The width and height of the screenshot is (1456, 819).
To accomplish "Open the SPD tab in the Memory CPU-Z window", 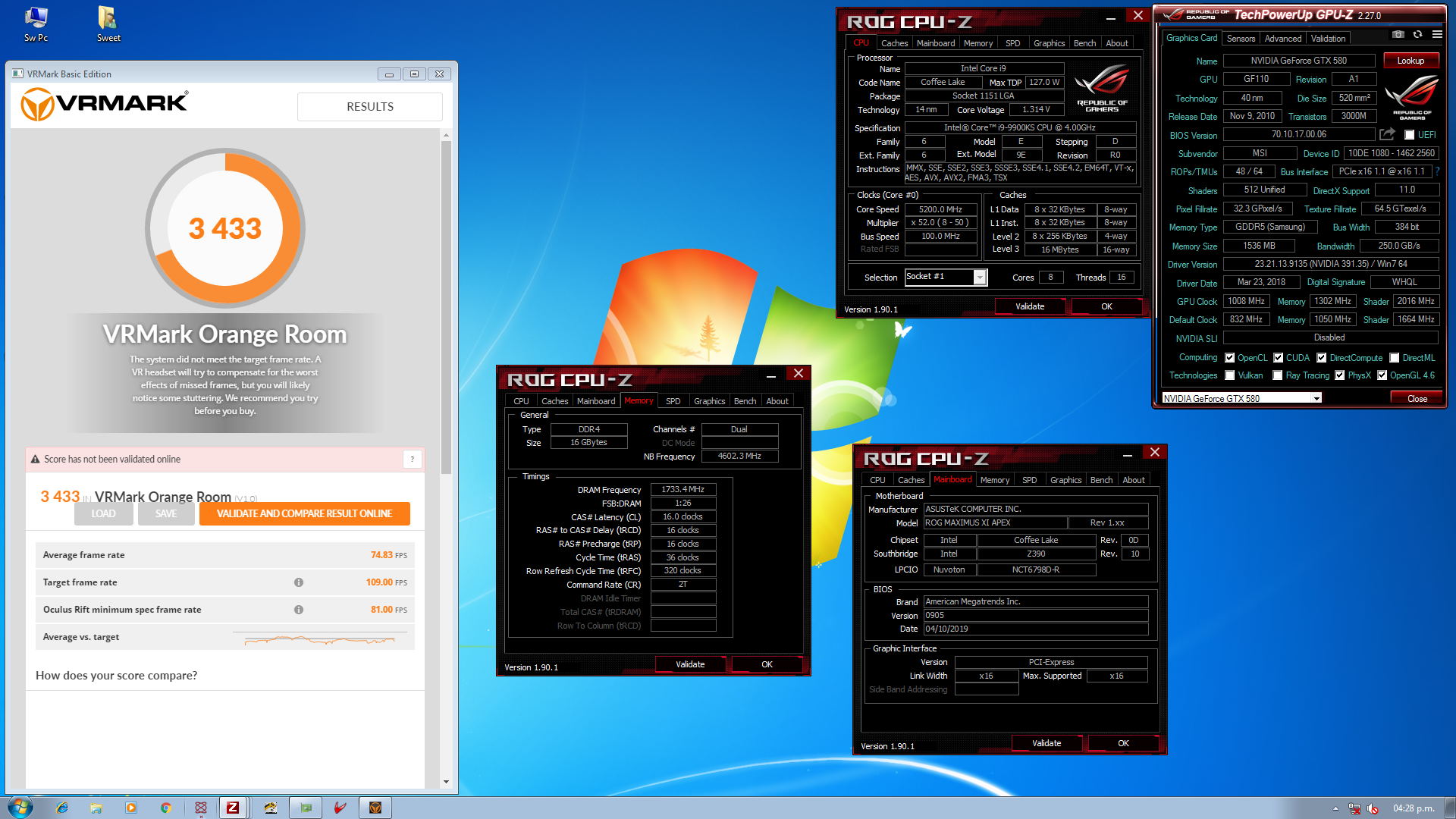I will pyautogui.click(x=673, y=401).
